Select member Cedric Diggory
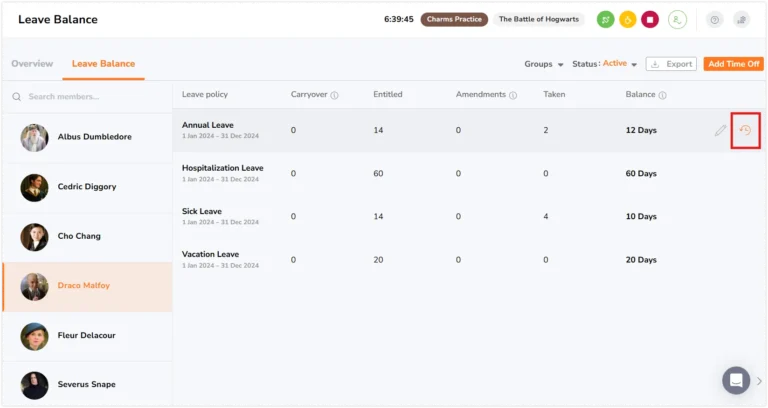 click(x=87, y=187)
